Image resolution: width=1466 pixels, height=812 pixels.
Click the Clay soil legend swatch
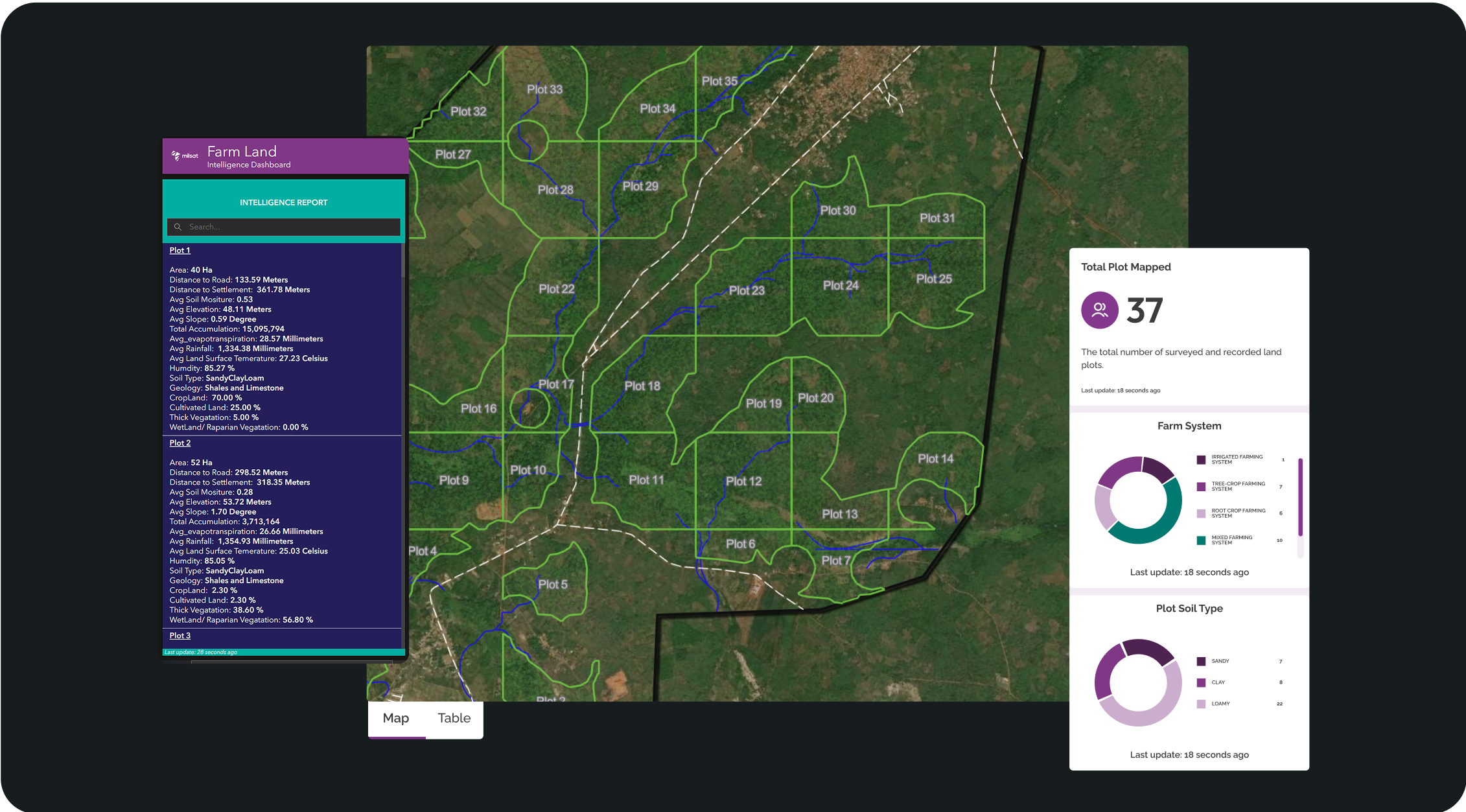click(x=1201, y=682)
